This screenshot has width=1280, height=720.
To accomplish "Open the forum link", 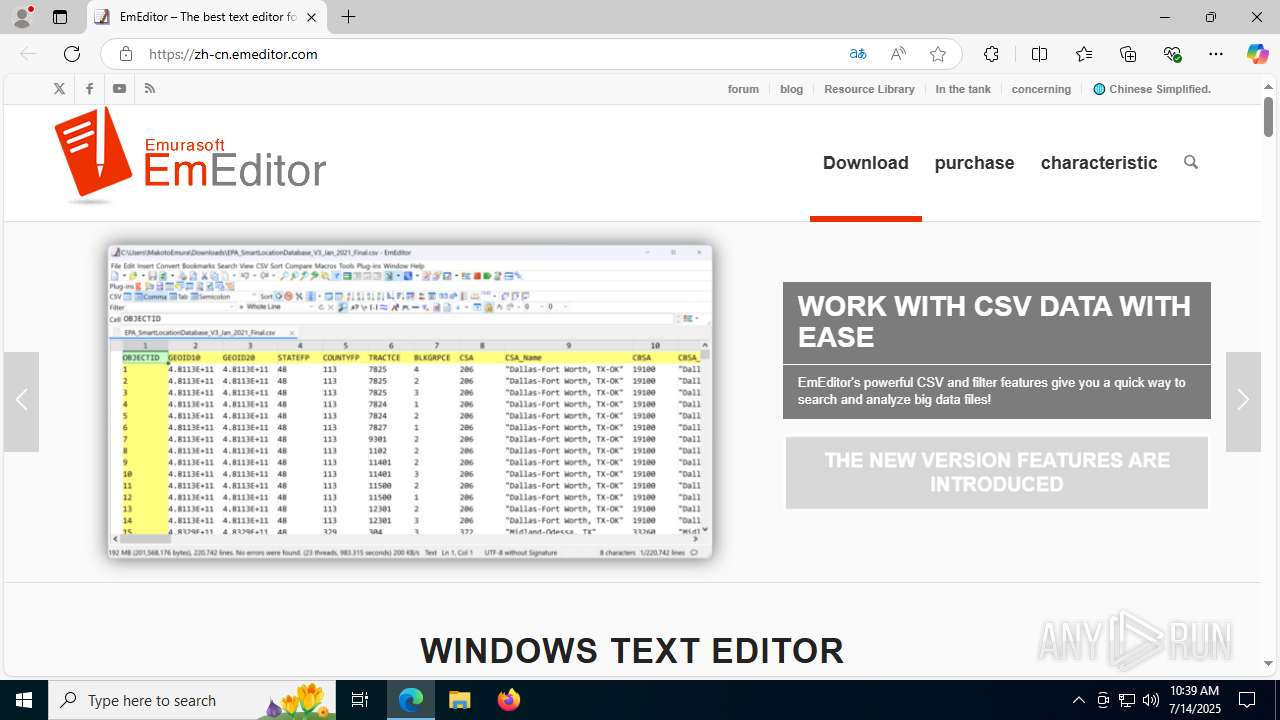I will [x=743, y=89].
